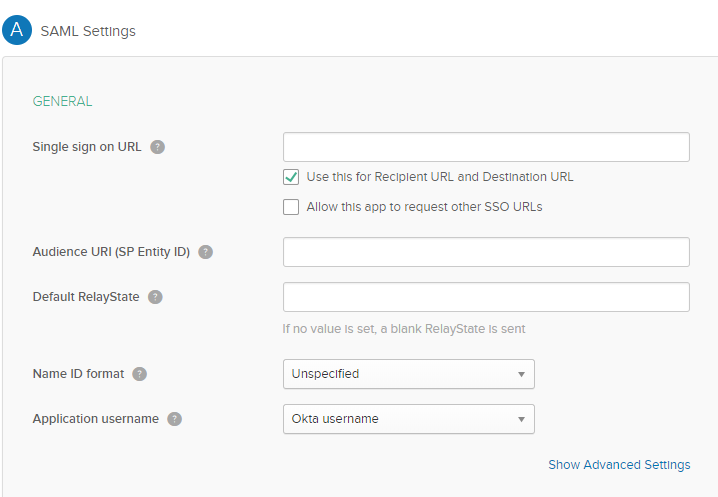Click the GENERAL section label
718x497 pixels.
point(62,101)
